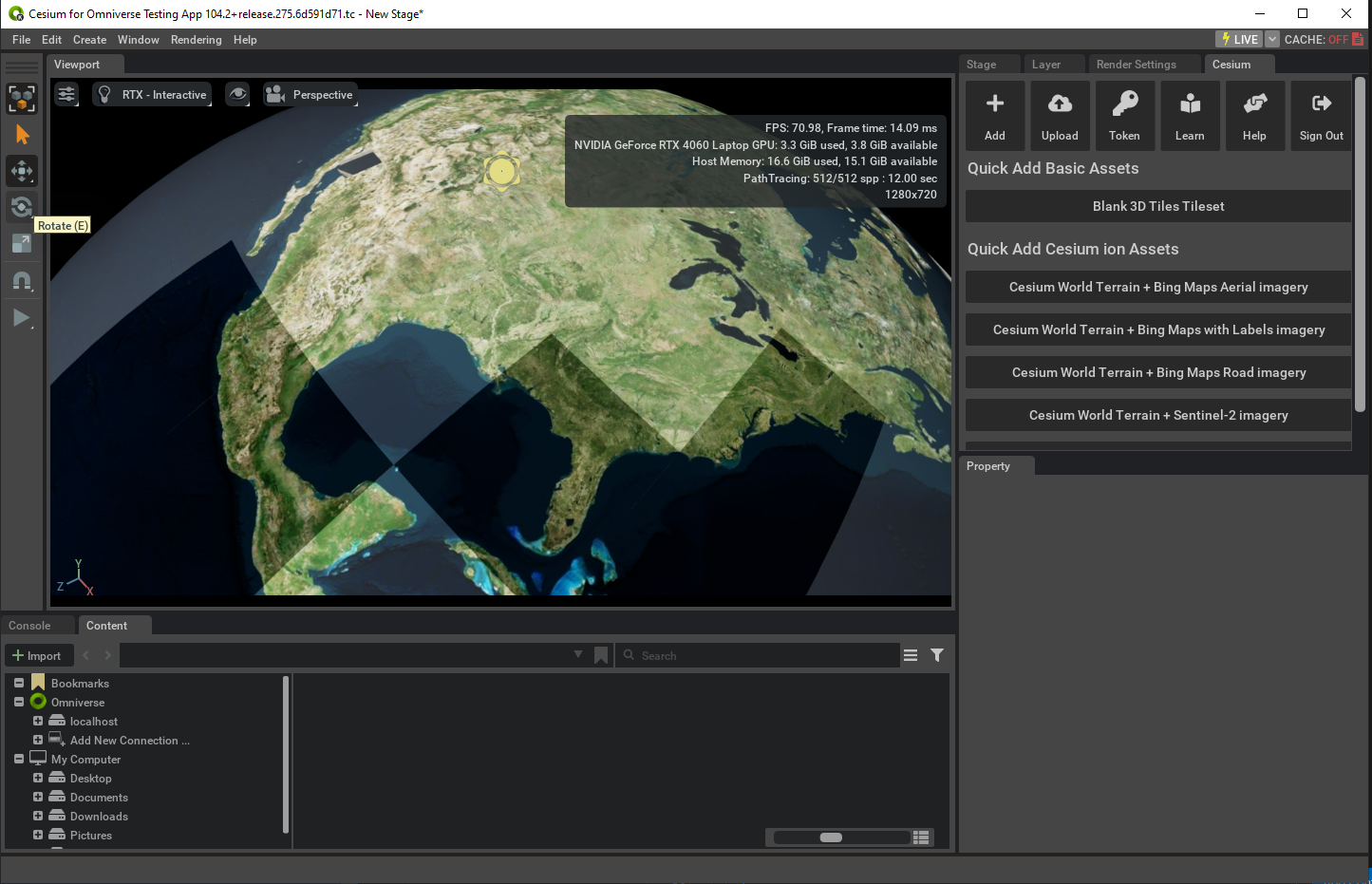Click the Blank 3D Tiles Tileset button
Image resolution: width=1372 pixels, height=884 pixels.
click(1157, 206)
